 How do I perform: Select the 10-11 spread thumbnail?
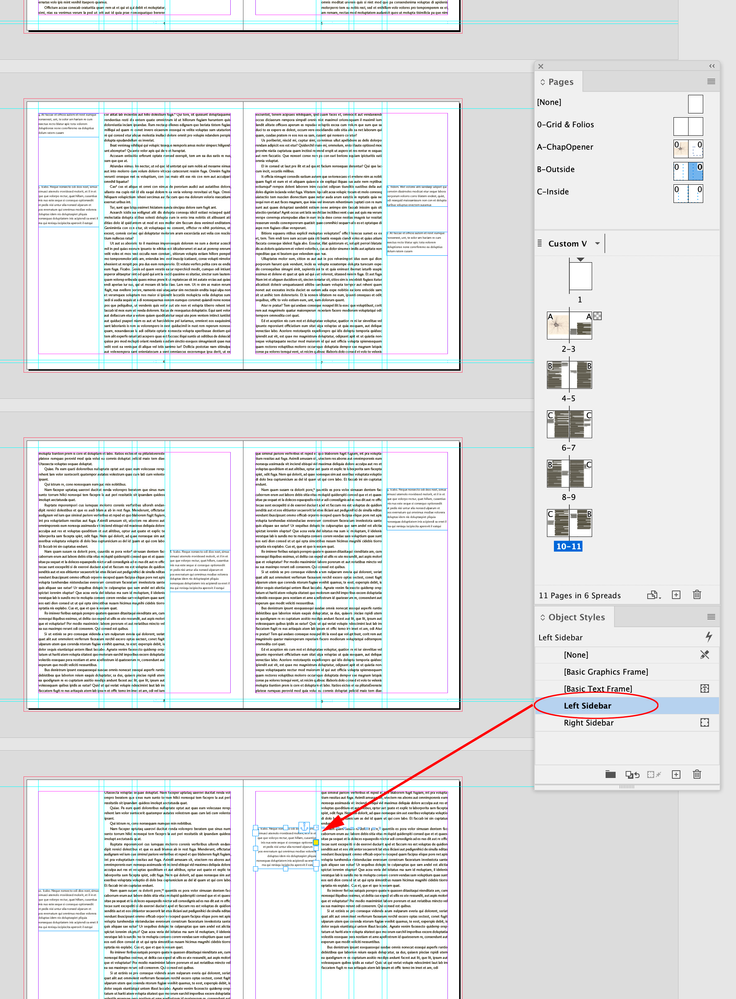(569, 523)
